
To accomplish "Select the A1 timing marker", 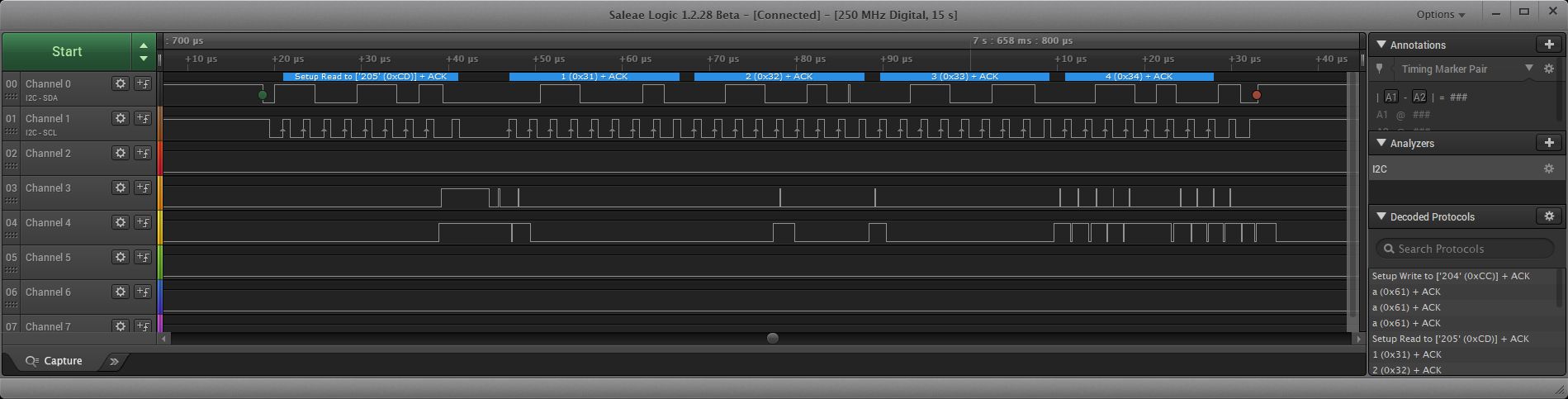I will [x=1391, y=97].
